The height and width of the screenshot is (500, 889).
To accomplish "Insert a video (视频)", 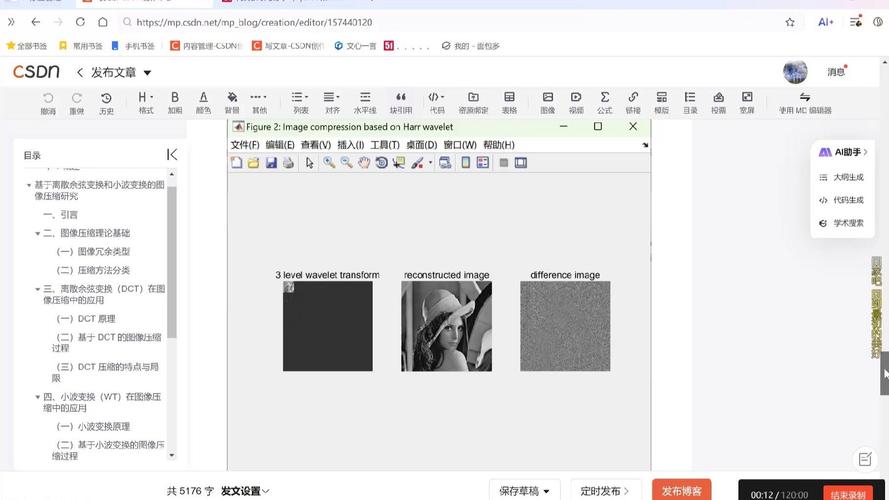I will point(576,103).
